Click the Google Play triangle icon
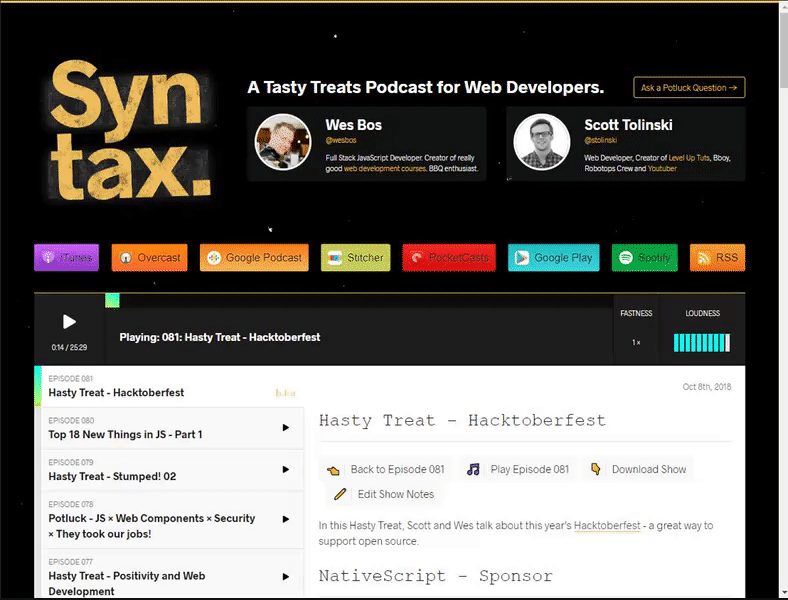Screen dimensions: 788x600 coord(522,258)
